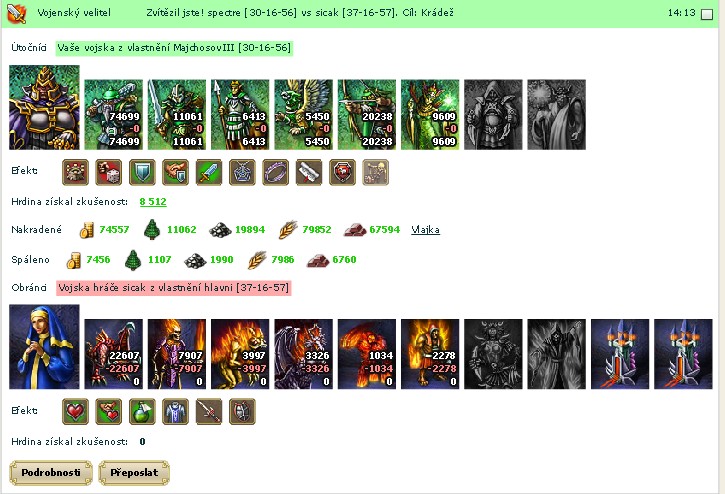Viewport: 725px width, 494px height.
Task: Select the blue shield effect icon
Action: click(x=142, y=172)
